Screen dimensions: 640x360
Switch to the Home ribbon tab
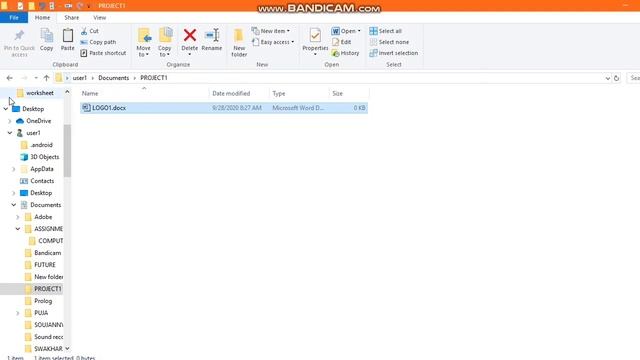click(x=42, y=18)
